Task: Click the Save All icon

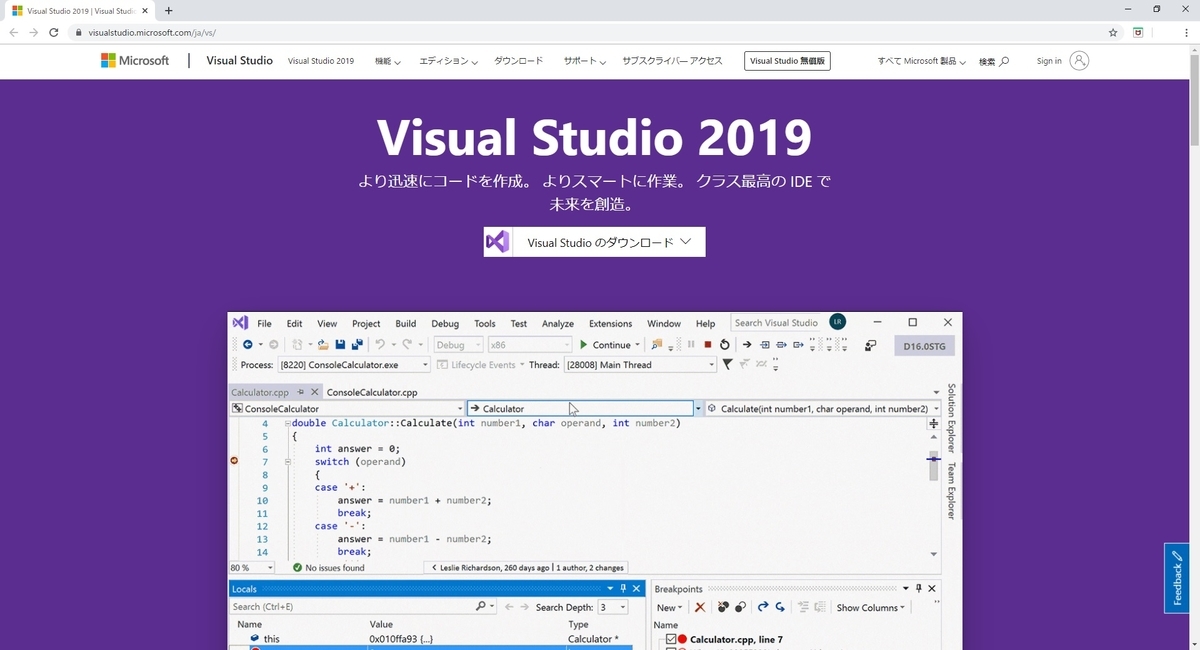Action: coord(355,344)
